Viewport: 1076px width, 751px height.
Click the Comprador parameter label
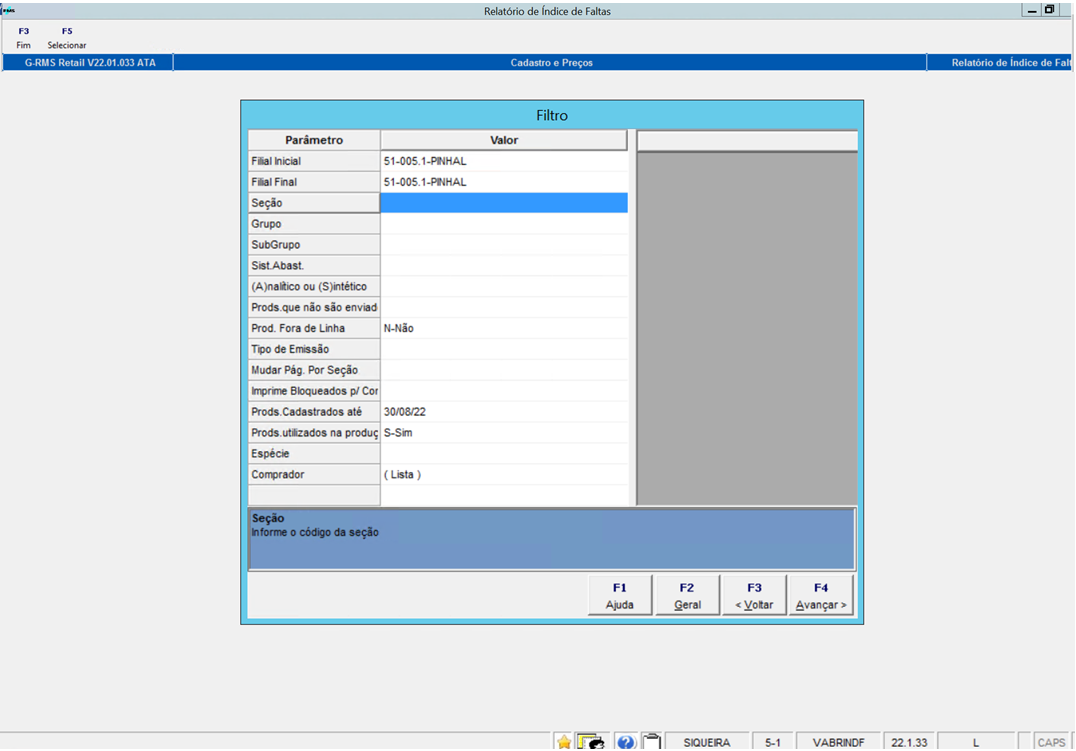[x=314, y=474]
